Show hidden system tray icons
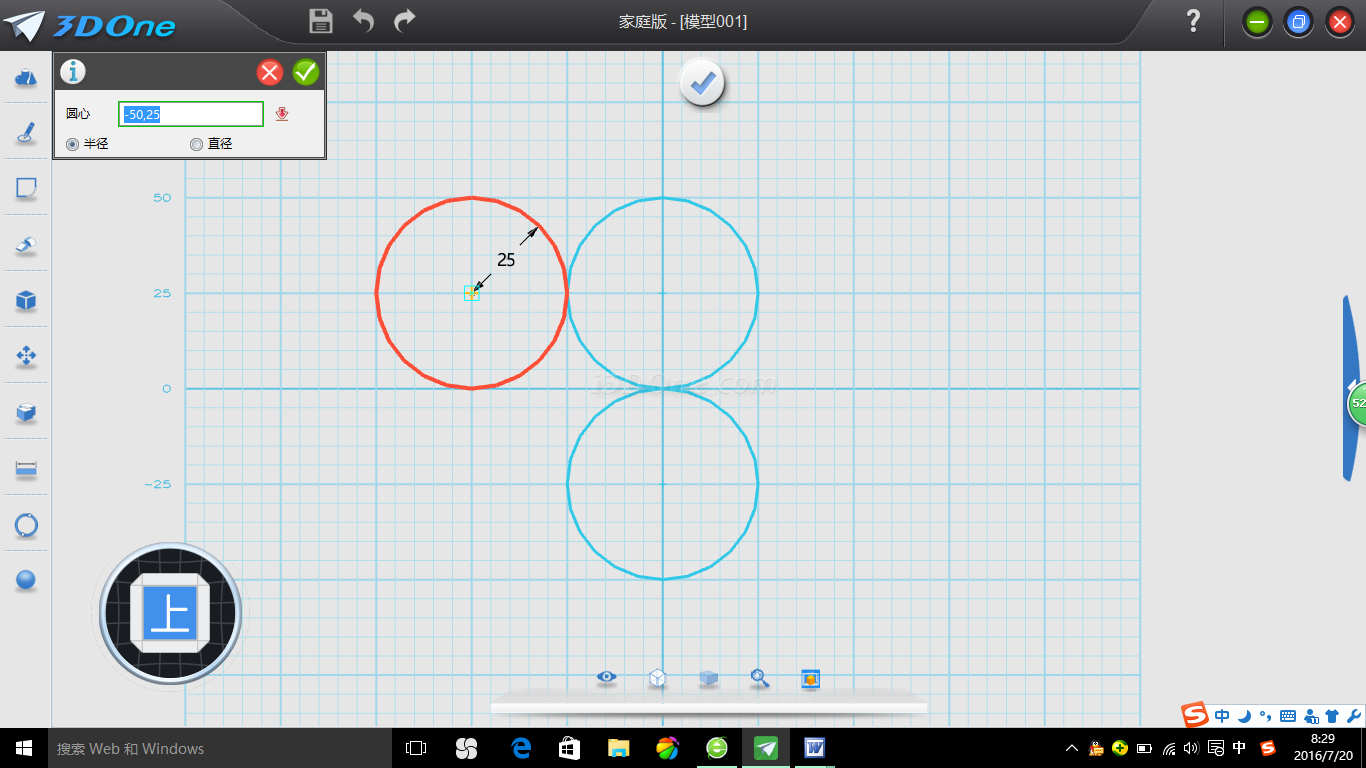 (x=1071, y=748)
